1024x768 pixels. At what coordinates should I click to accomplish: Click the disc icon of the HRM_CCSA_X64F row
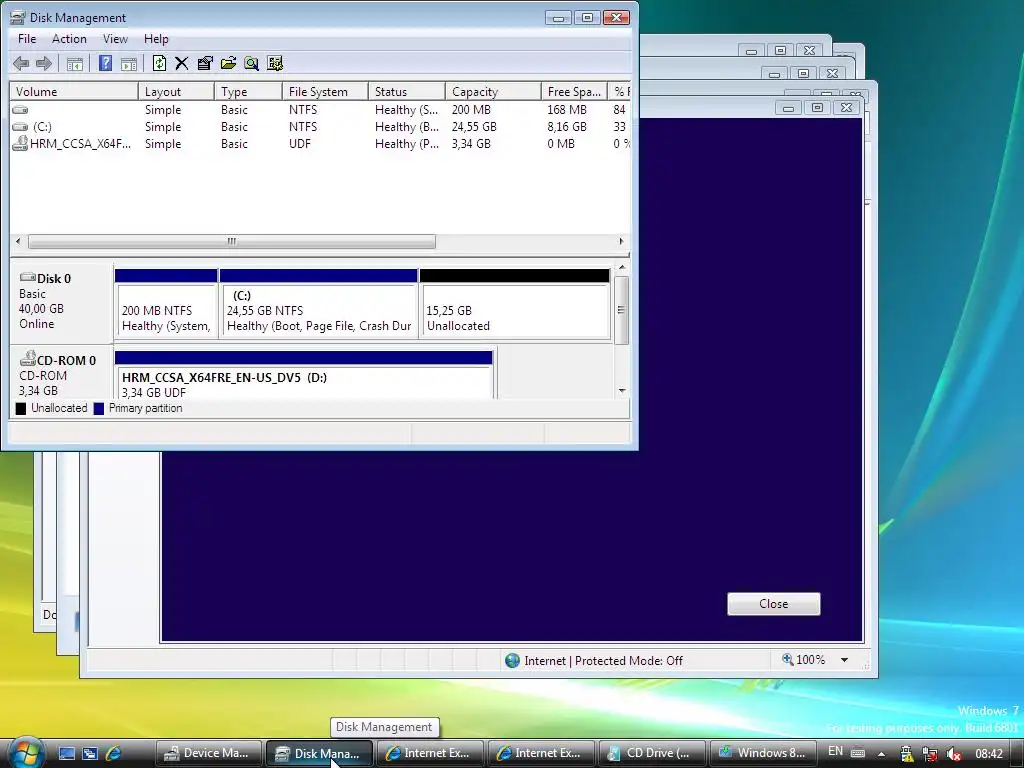coord(20,143)
